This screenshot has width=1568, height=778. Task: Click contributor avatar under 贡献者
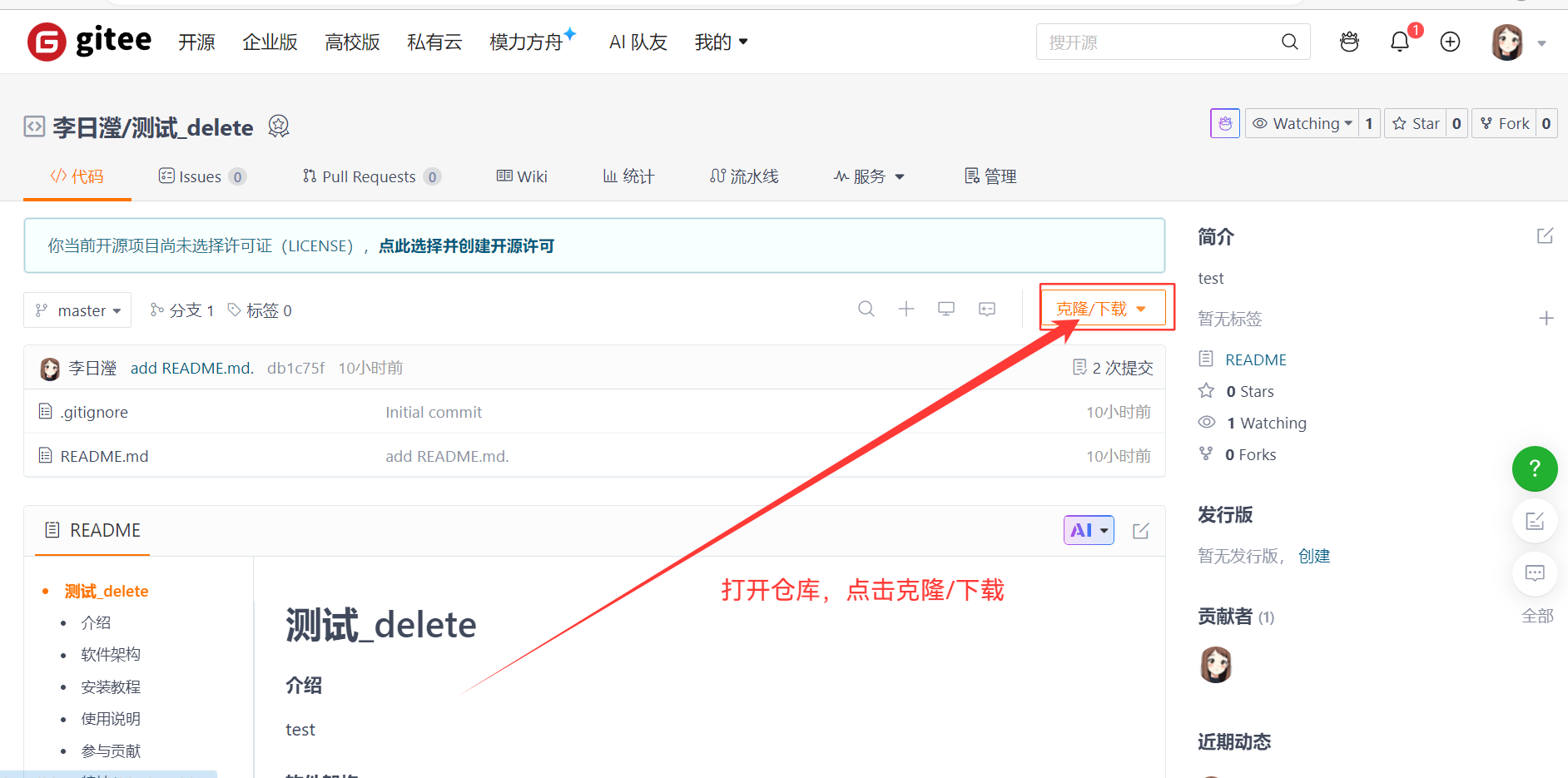tap(1216, 664)
